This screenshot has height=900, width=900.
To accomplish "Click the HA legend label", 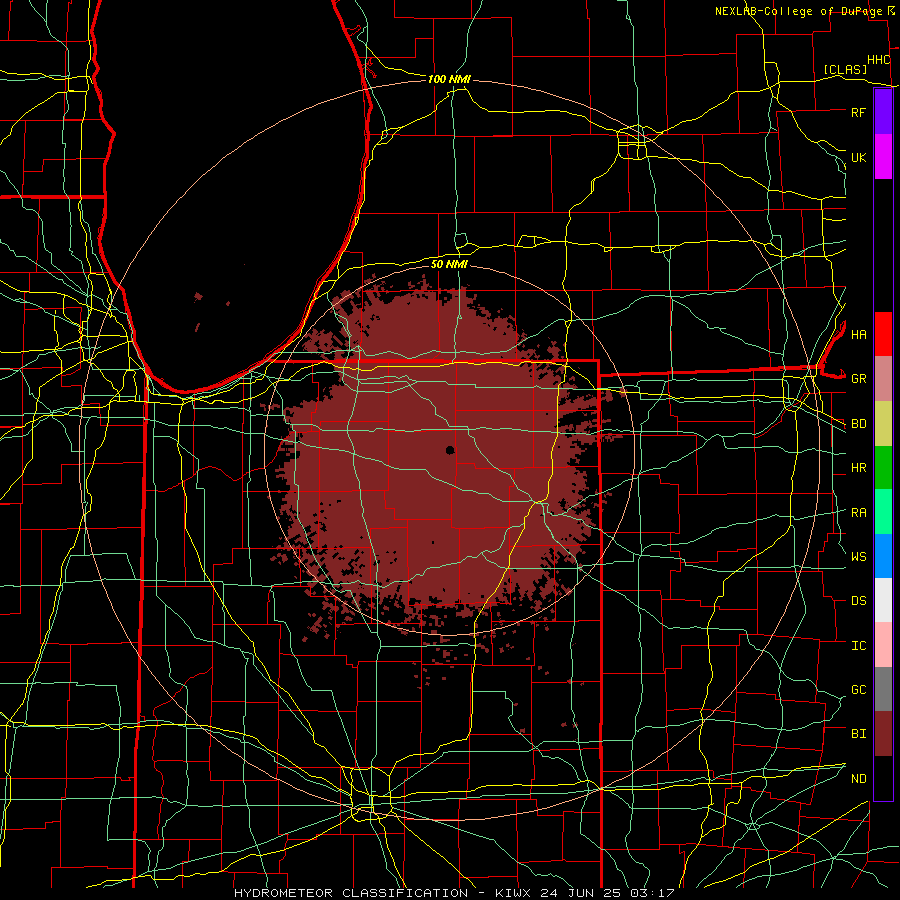I will point(858,334).
